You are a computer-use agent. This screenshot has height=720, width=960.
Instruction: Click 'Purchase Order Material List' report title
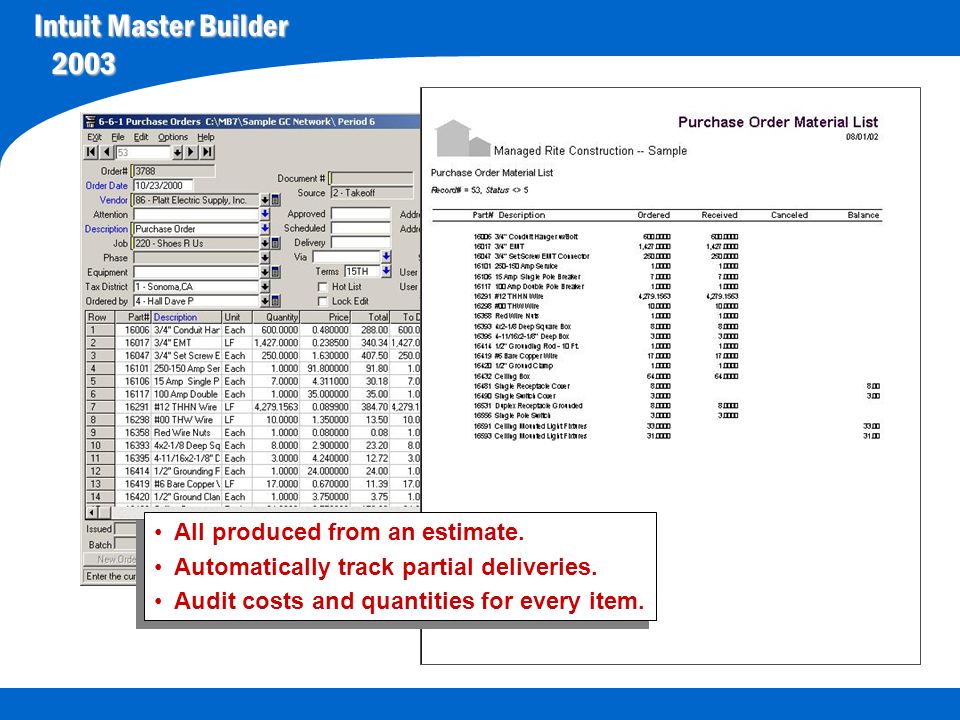(778, 122)
